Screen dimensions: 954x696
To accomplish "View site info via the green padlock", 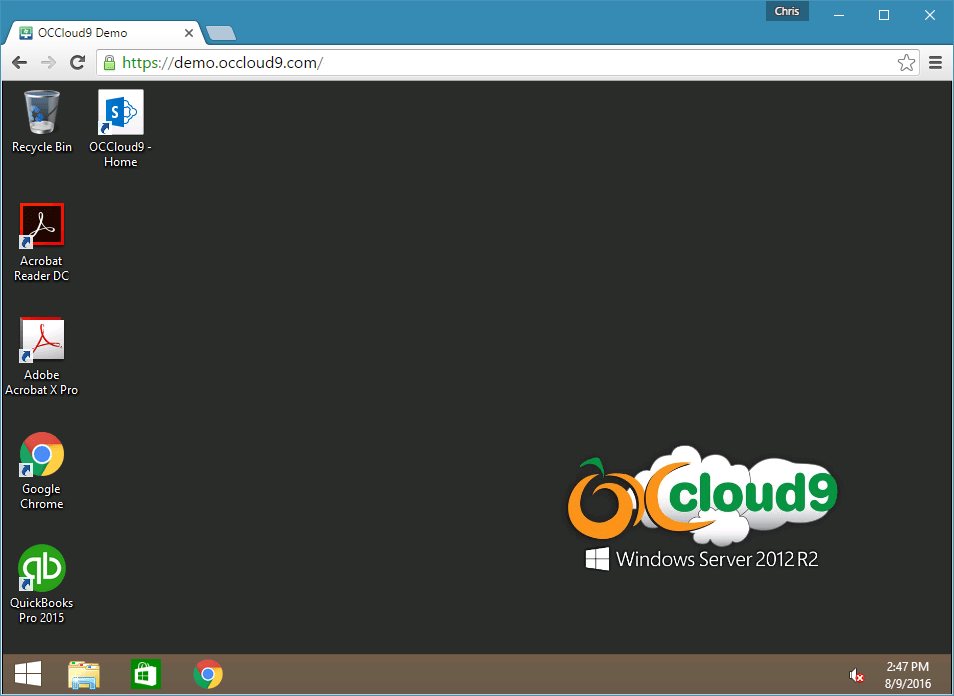I will click(x=110, y=63).
